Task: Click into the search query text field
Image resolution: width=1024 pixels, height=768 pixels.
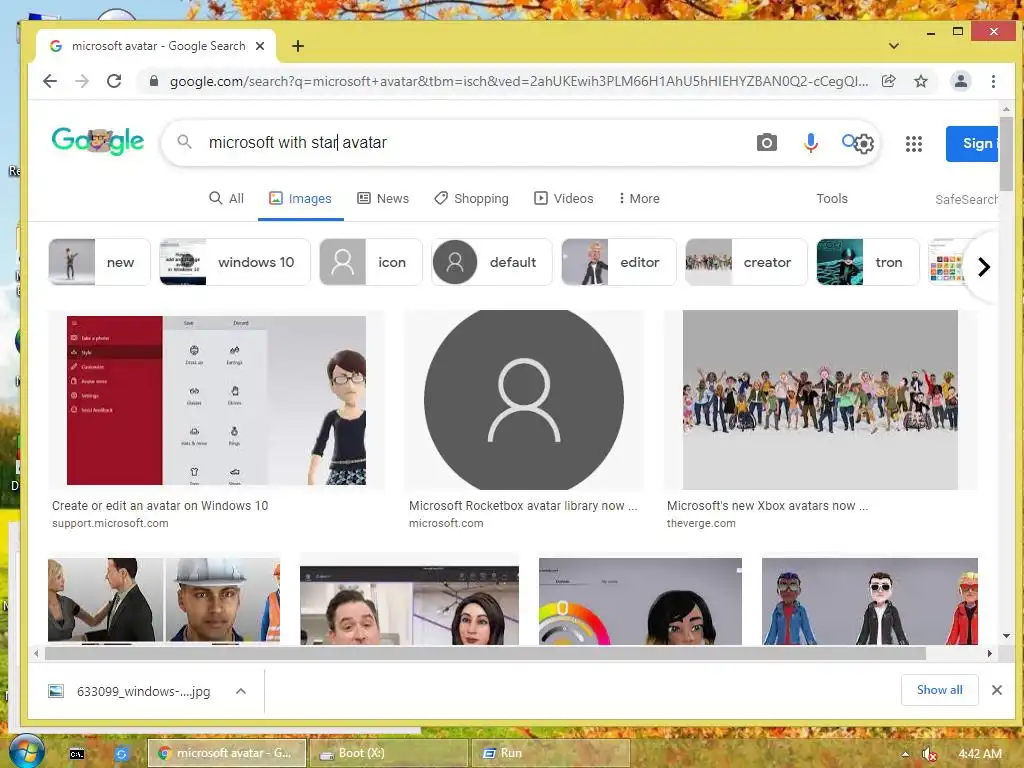Action: (477, 142)
